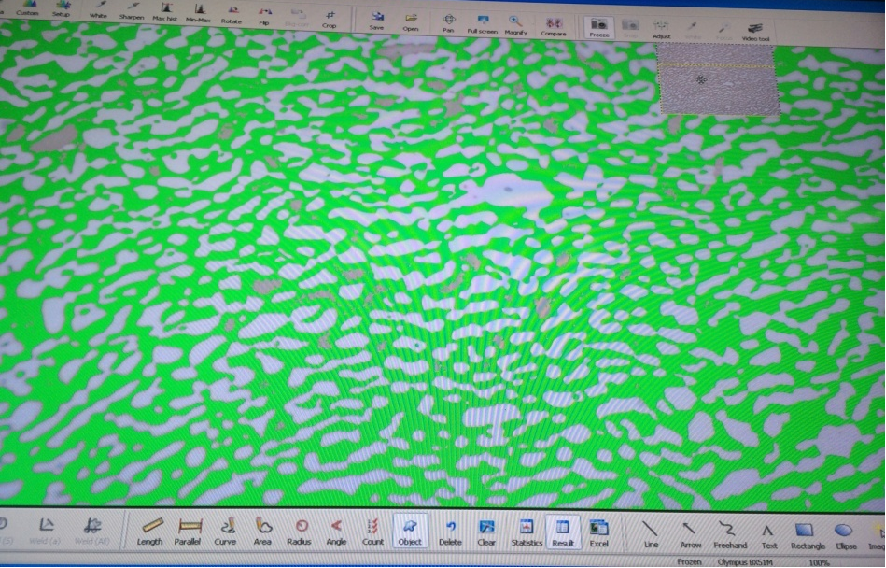Pick the Radius measurement tool
Screen dimensions: 886x568
(x=300, y=530)
